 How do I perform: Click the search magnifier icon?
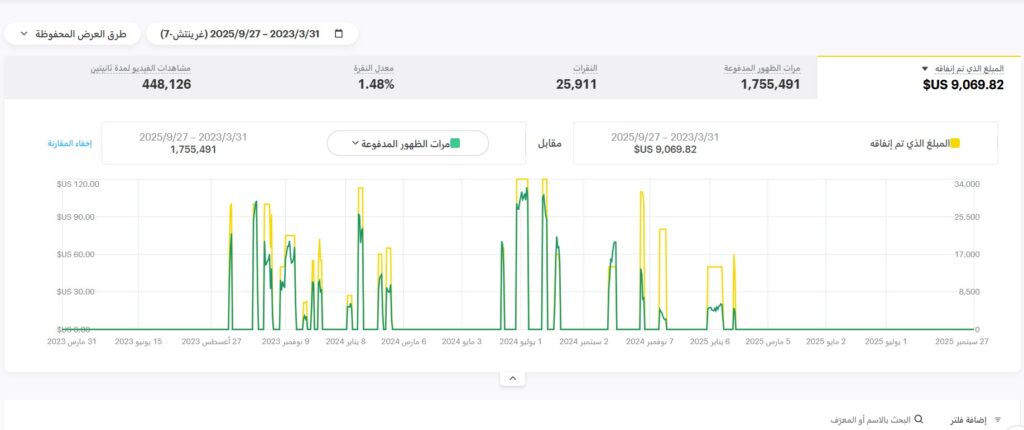point(919,421)
